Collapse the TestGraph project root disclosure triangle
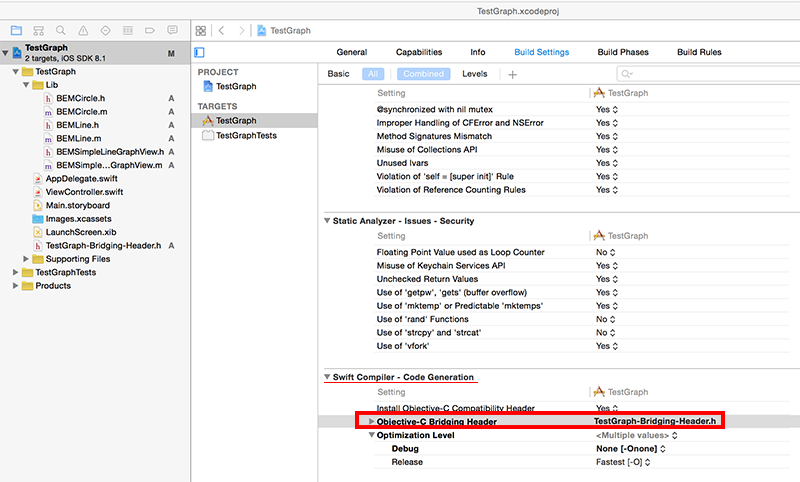Screen dimensions: 800x482 [x=5, y=53]
